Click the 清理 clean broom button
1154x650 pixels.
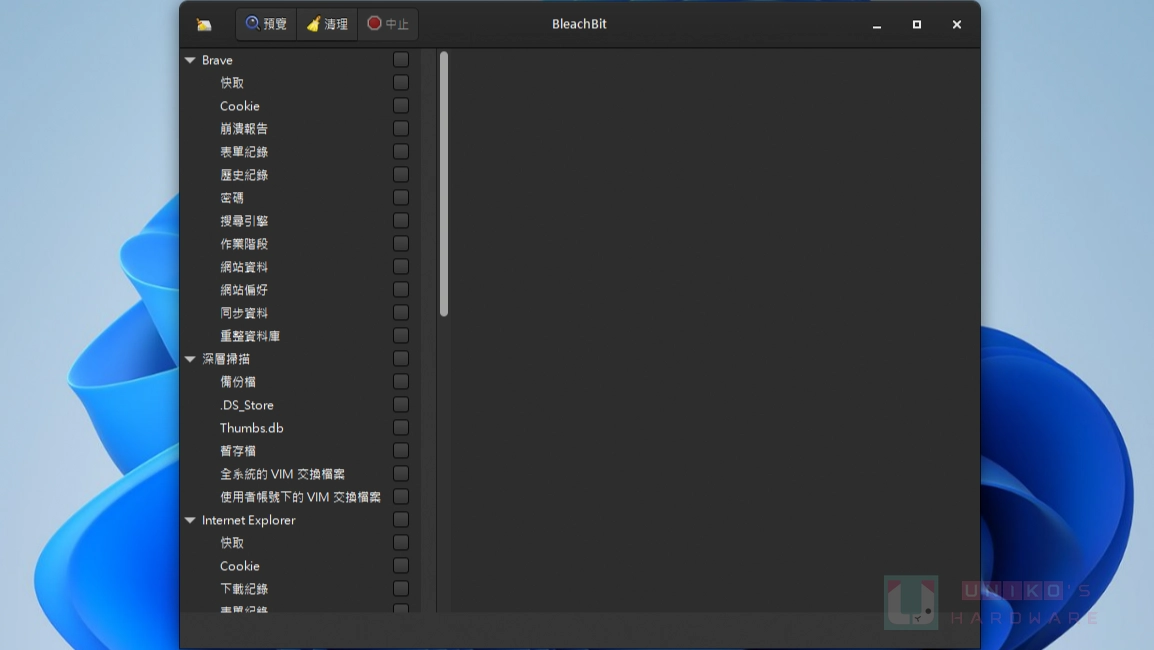(x=327, y=24)
